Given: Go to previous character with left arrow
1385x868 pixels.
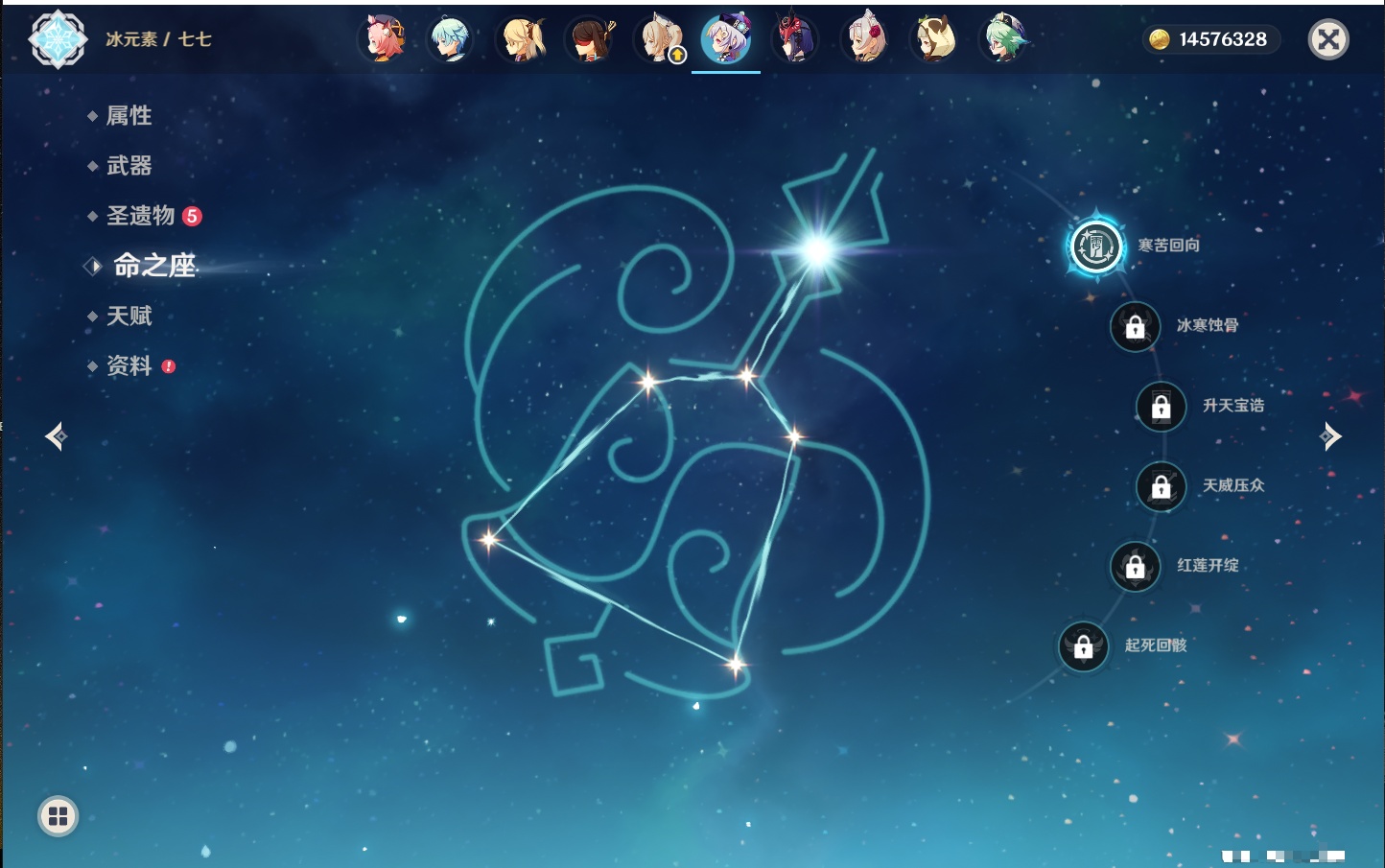Looking at the screenshot, I should click(56, 436).
